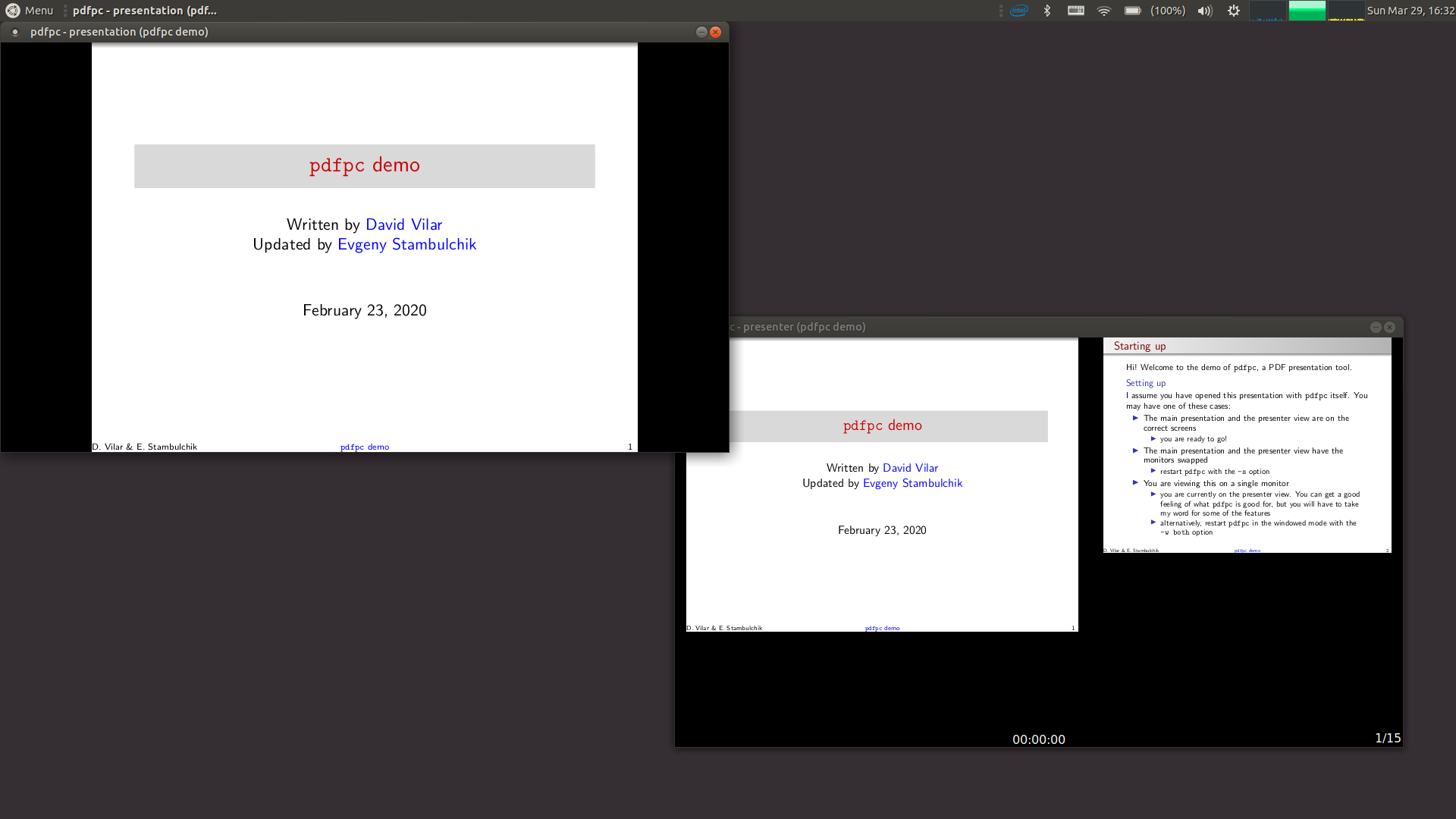
Task: Open the power session gear icon
Action: tap(1234, 11)
